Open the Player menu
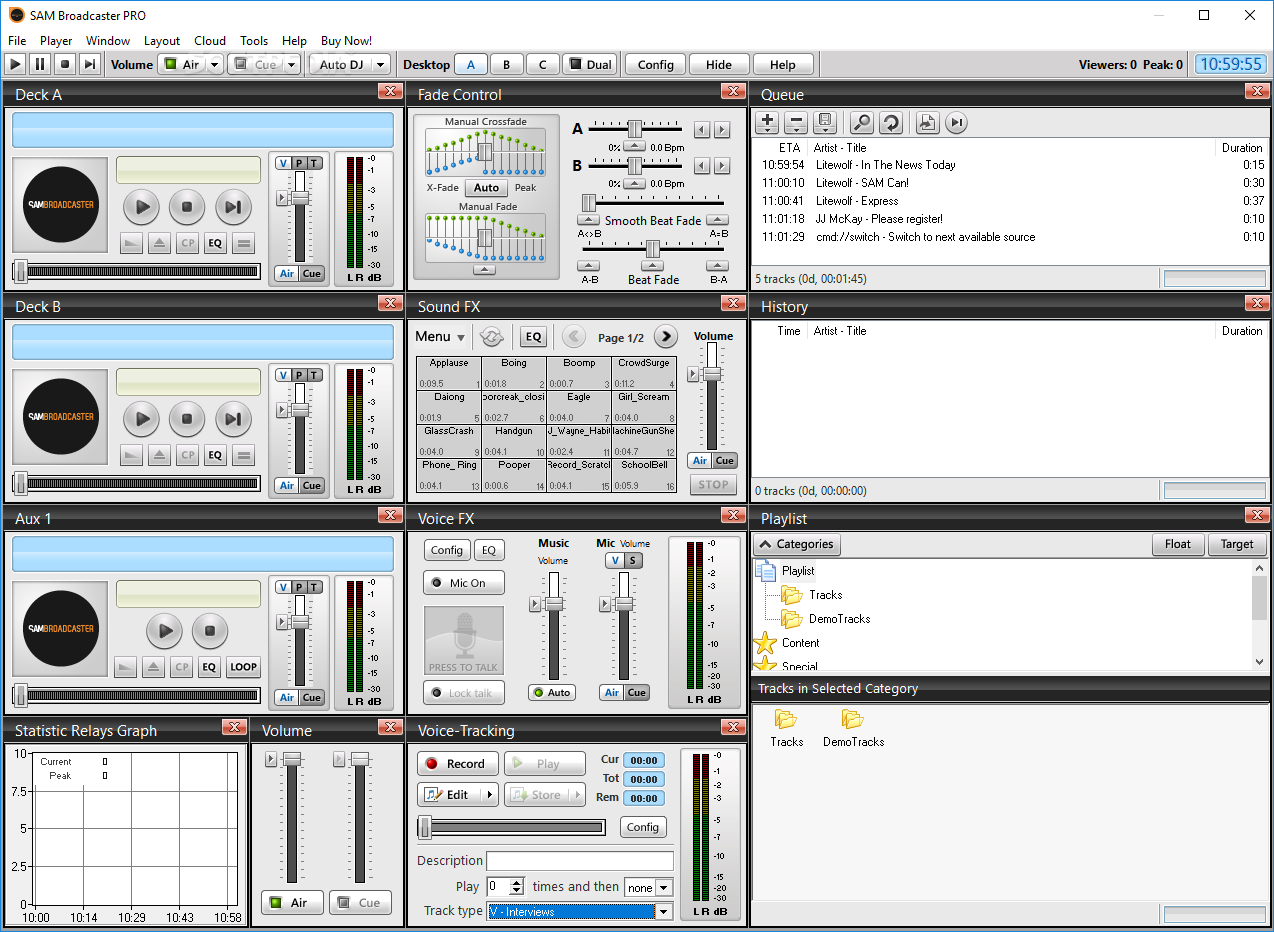The image size is (1274, 932). 56,41
